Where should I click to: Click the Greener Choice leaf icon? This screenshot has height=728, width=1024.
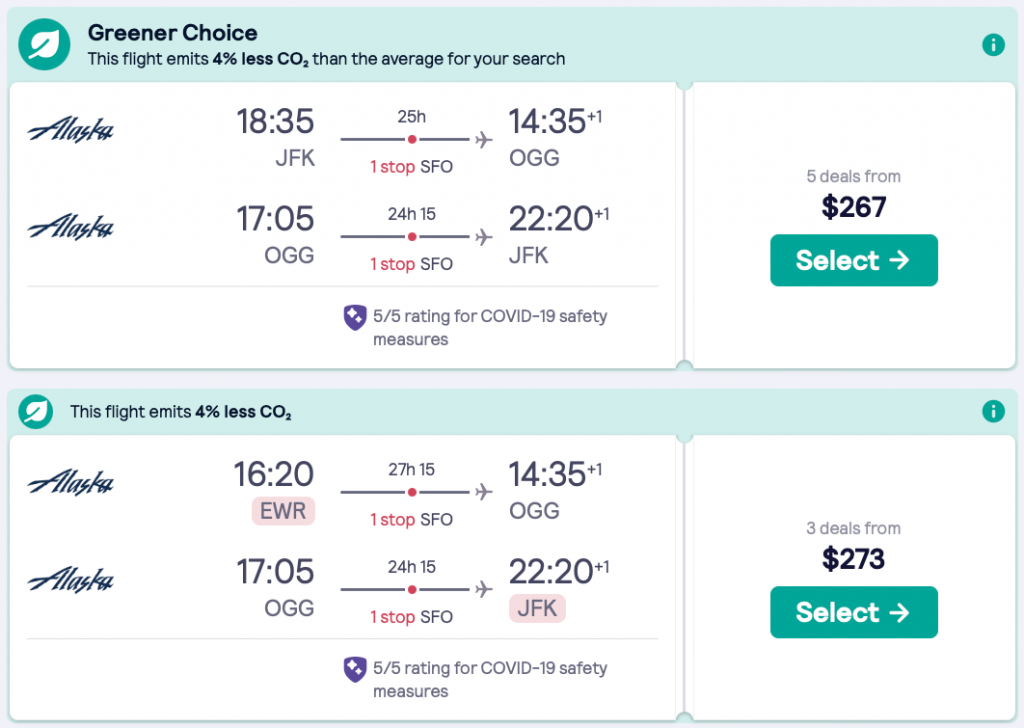point(44,45)
